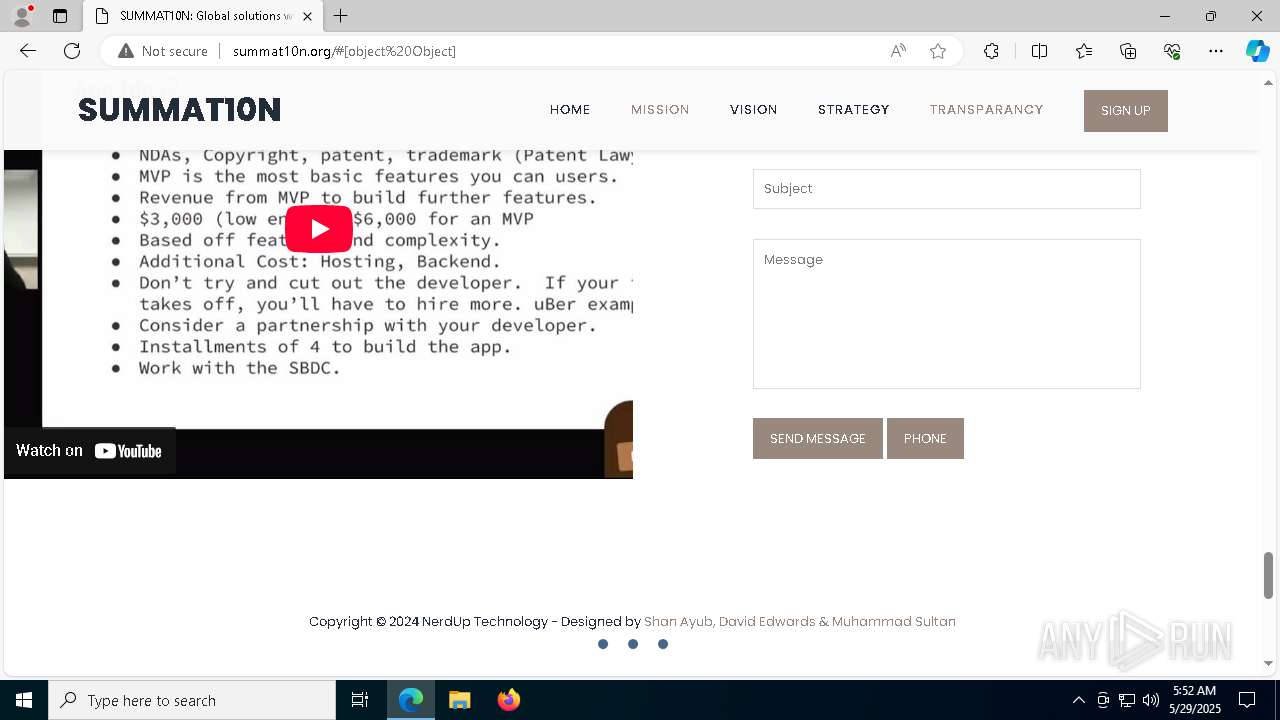
Task: Click the SUMMAT10N site logo
Action: [179, 110]
